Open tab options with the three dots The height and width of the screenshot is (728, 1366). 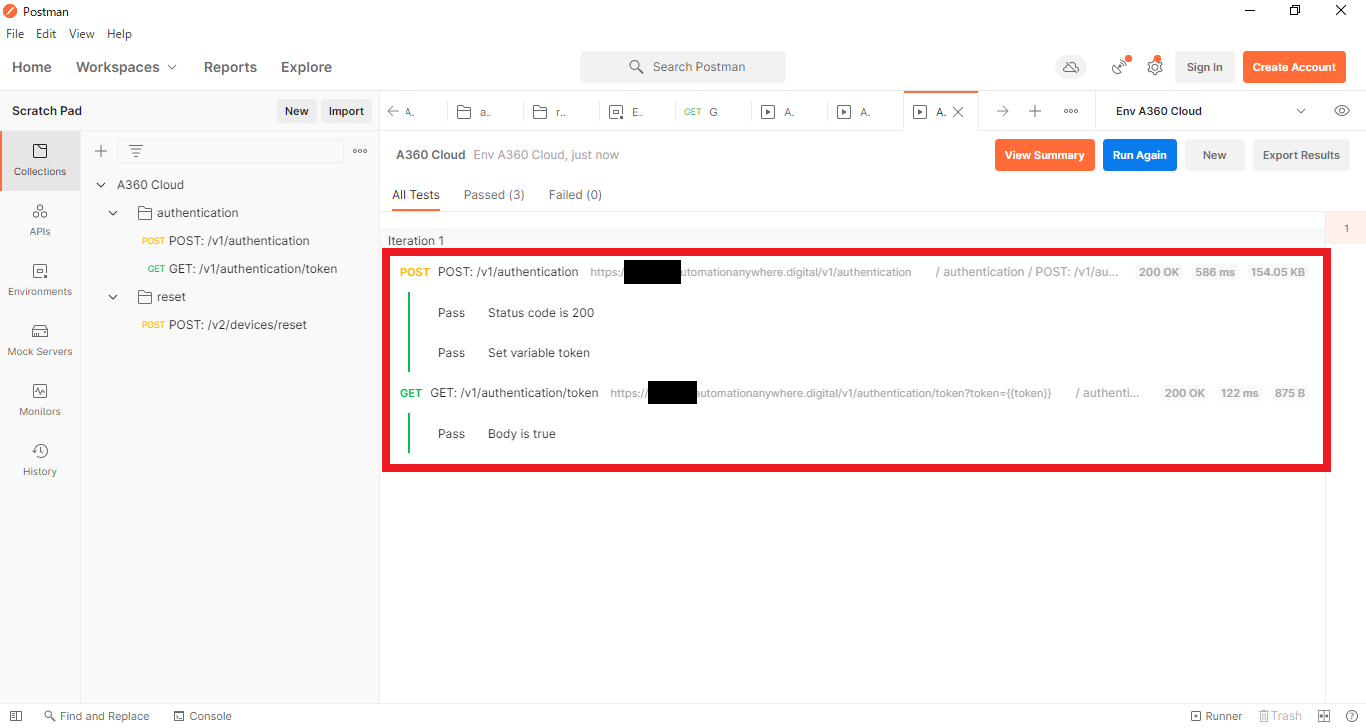1071,111
